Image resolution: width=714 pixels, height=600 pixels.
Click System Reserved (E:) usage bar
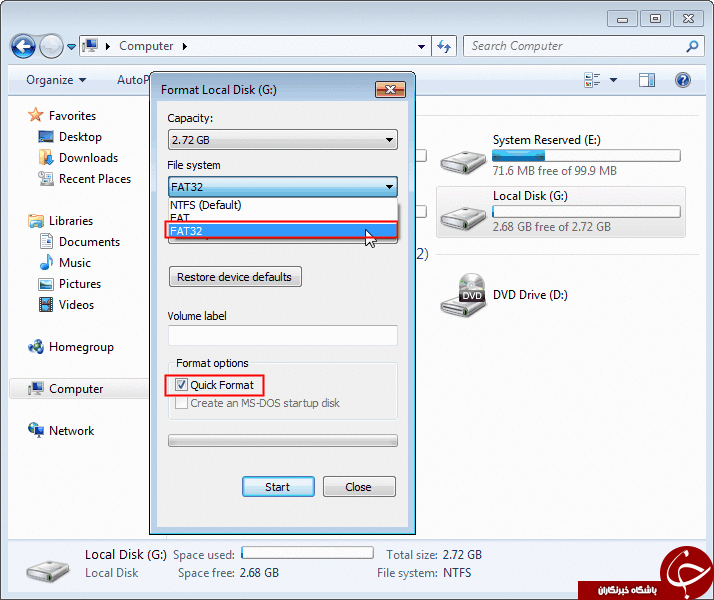pos(586,156)
